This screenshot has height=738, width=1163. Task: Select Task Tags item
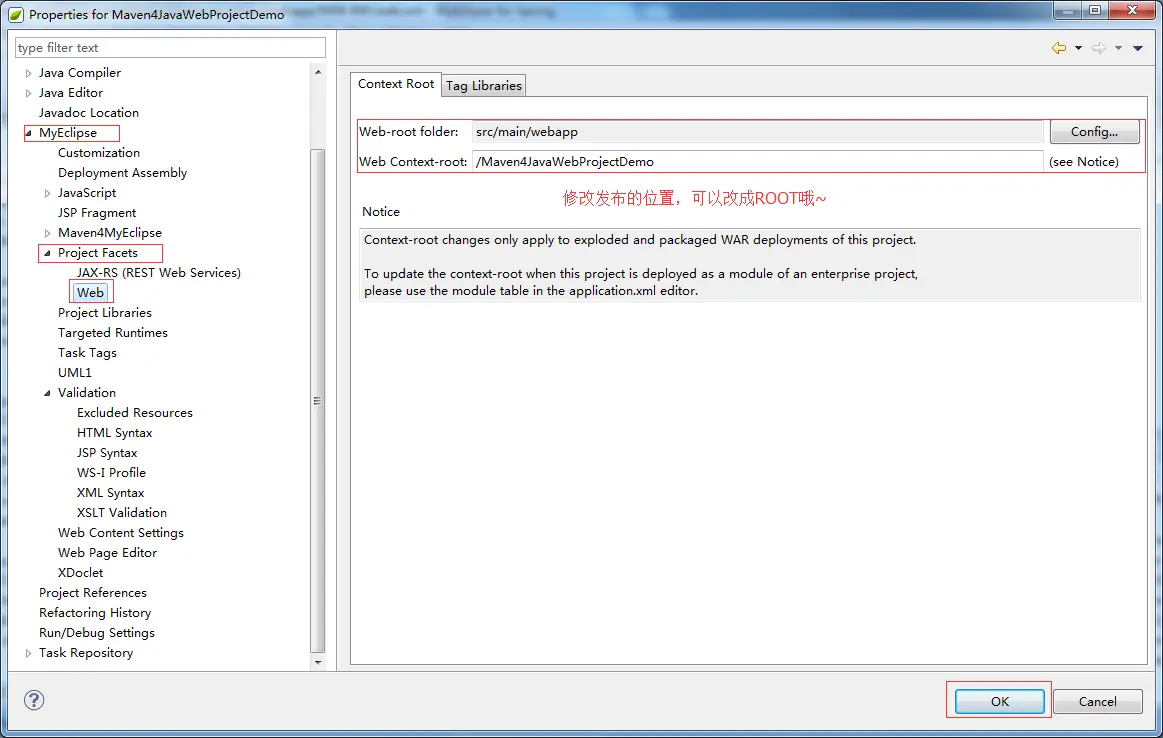(x=87, y=353)
